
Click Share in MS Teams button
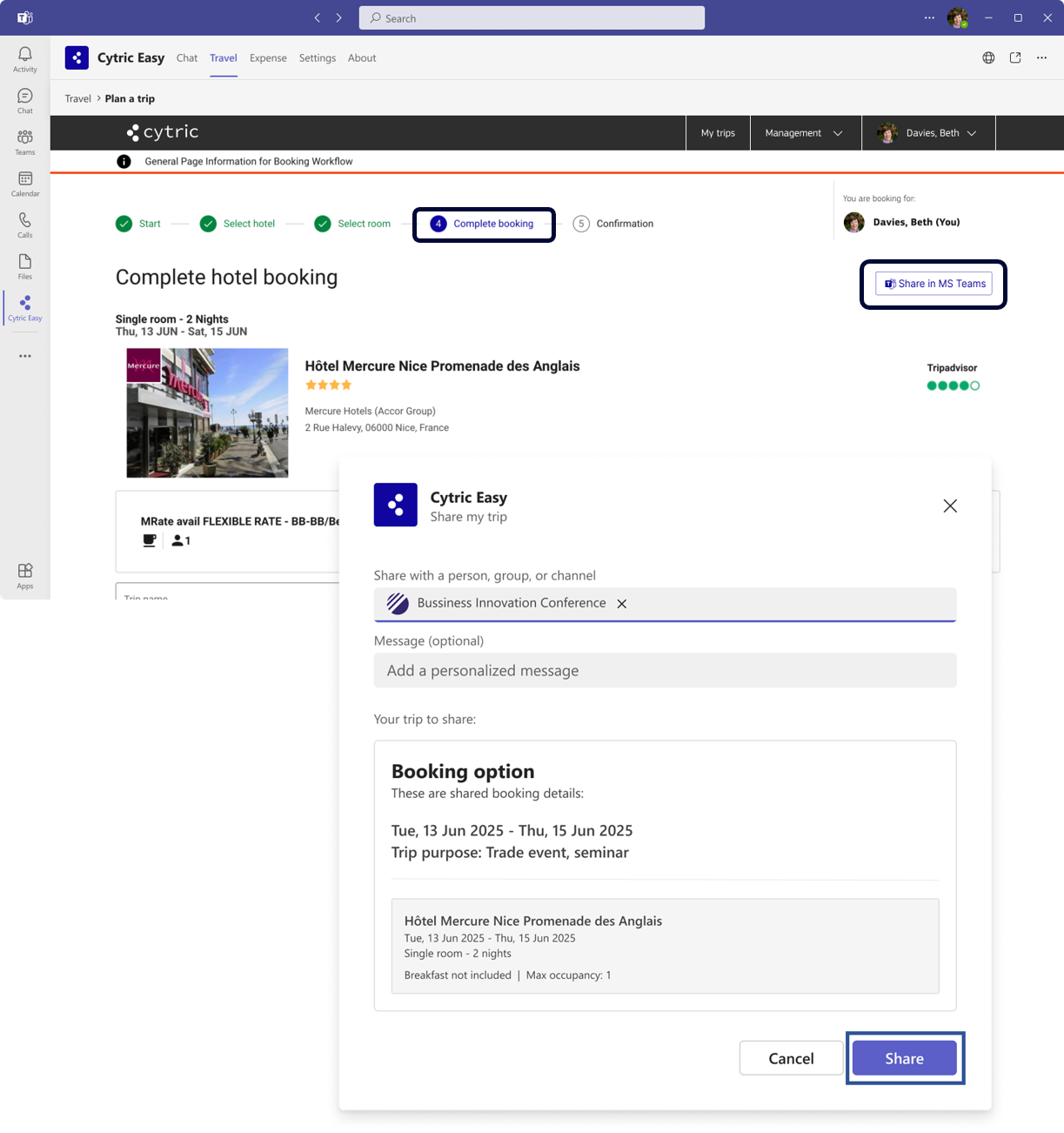tap(934, 284)
